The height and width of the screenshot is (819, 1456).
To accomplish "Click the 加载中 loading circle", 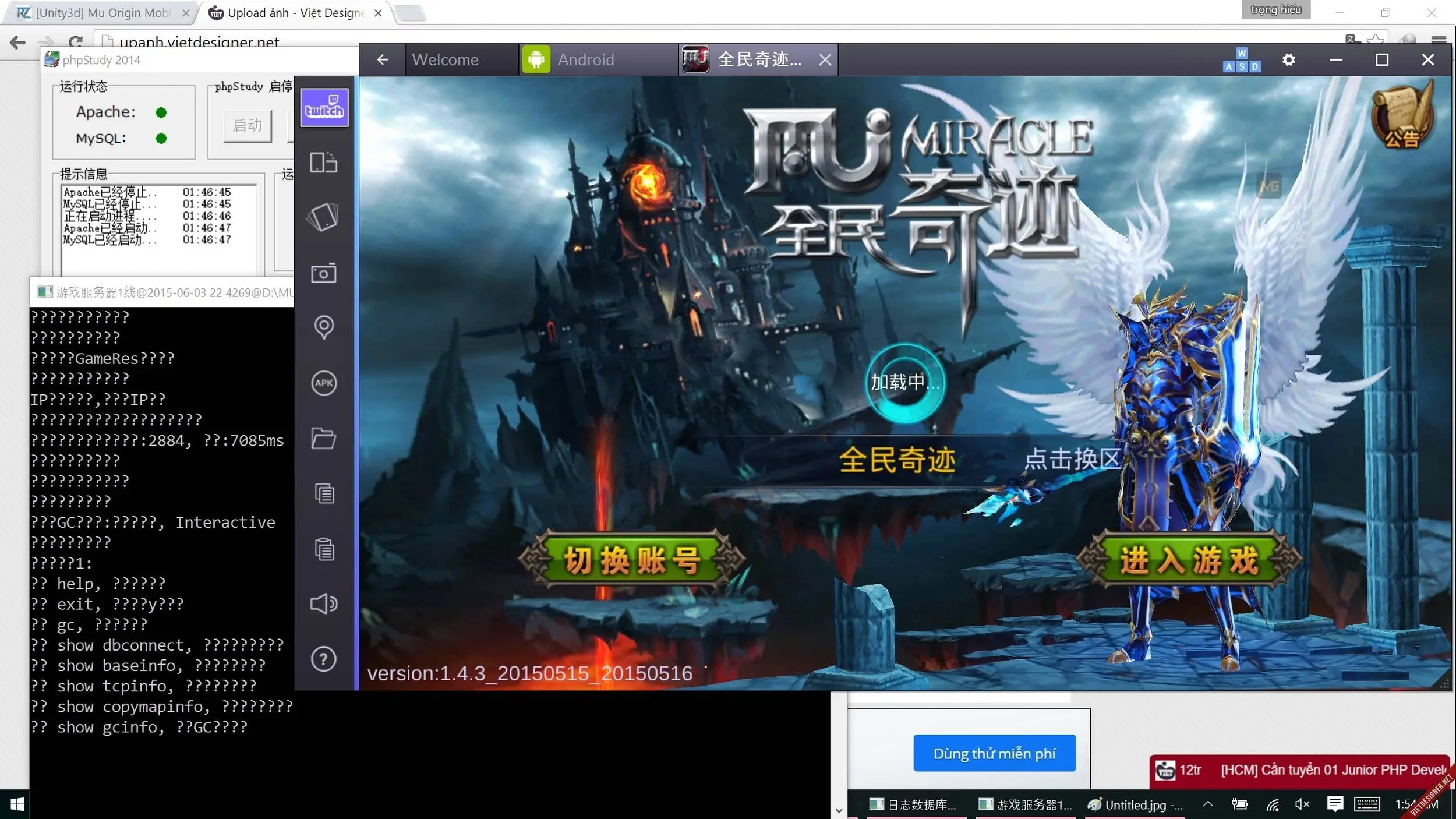I will click(904, 383).
